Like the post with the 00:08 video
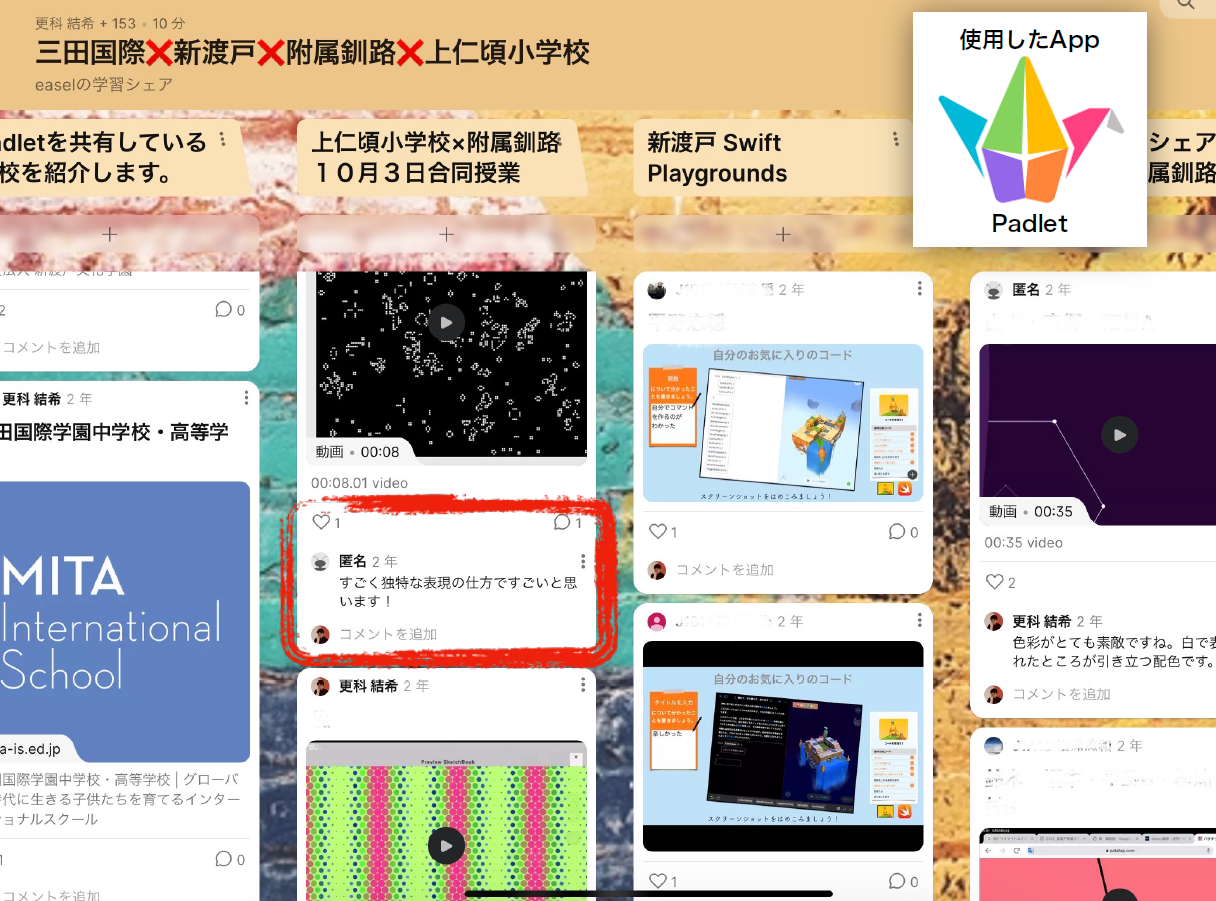1216x901 pixels. pos(321,522)
